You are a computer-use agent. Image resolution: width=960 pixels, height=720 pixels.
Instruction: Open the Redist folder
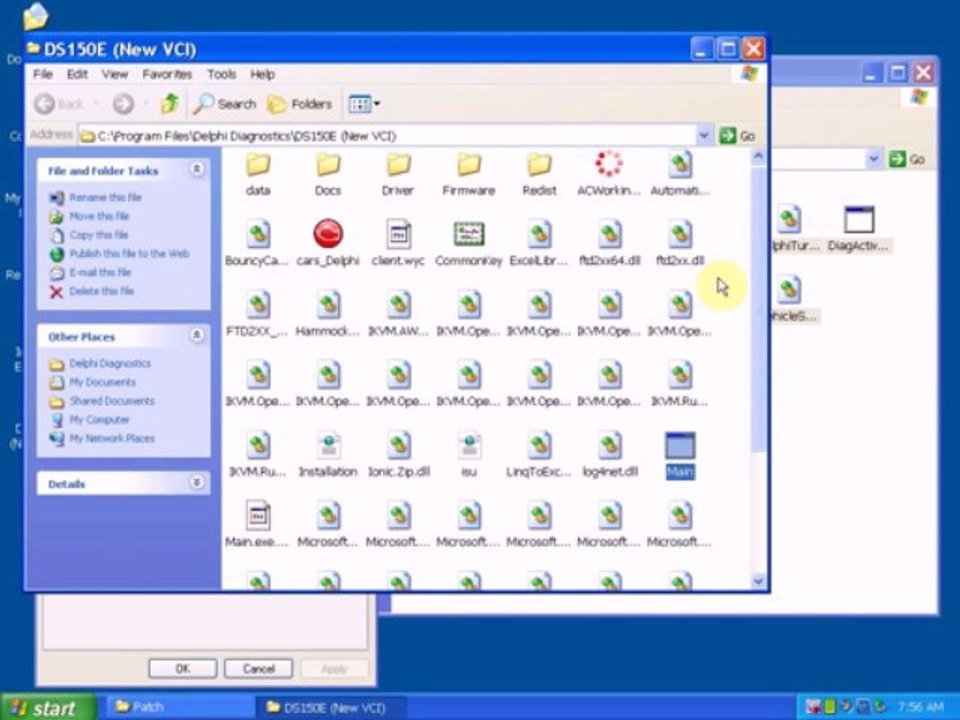pos(539,173)
